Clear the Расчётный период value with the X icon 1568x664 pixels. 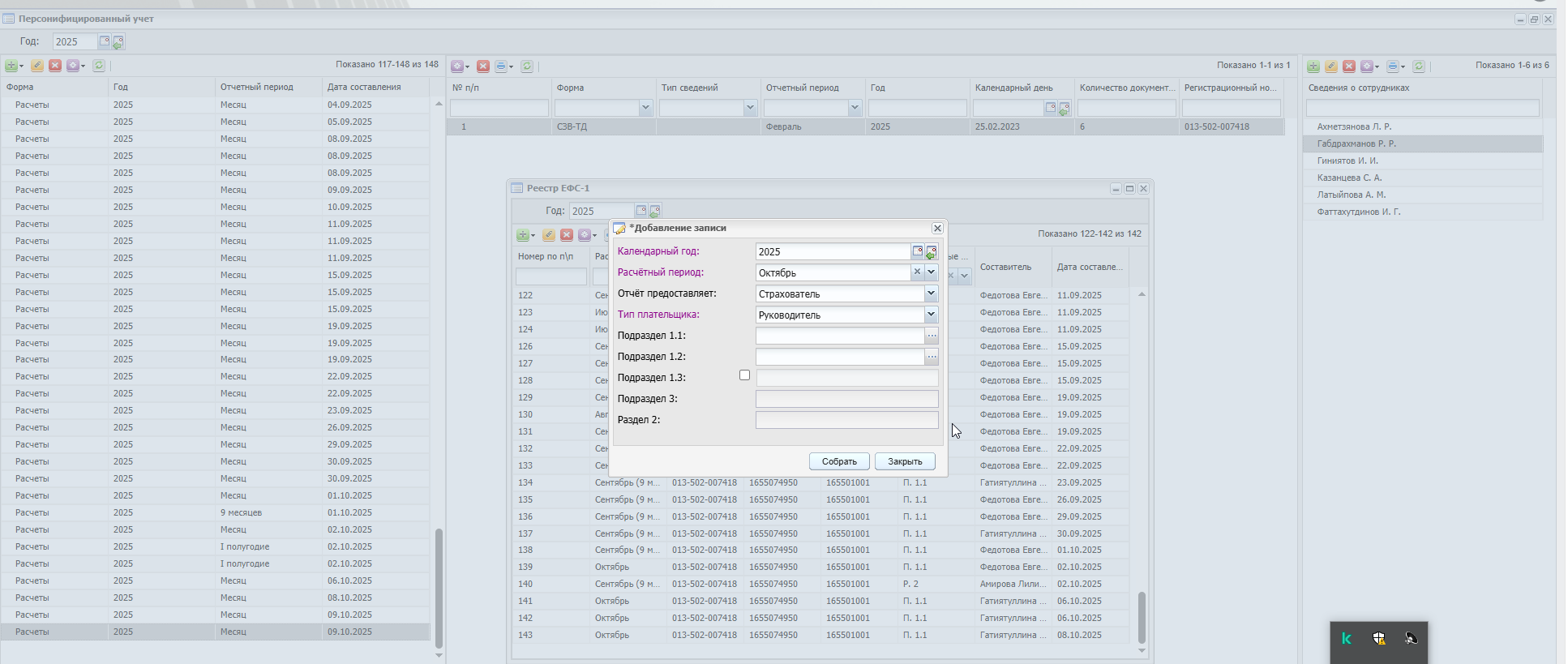[917, 272]
